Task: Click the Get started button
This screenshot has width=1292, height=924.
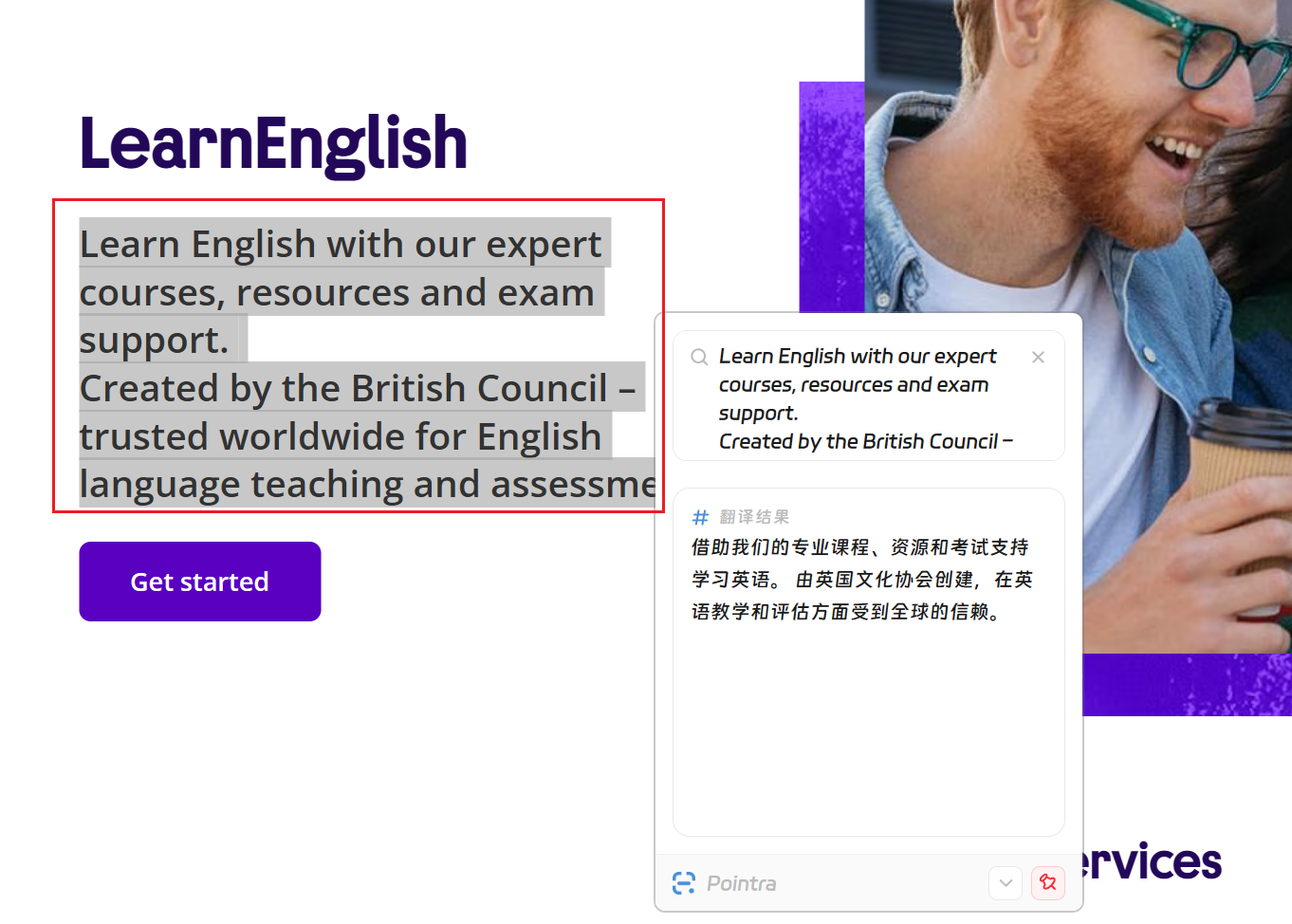Action: coord(200,582)
